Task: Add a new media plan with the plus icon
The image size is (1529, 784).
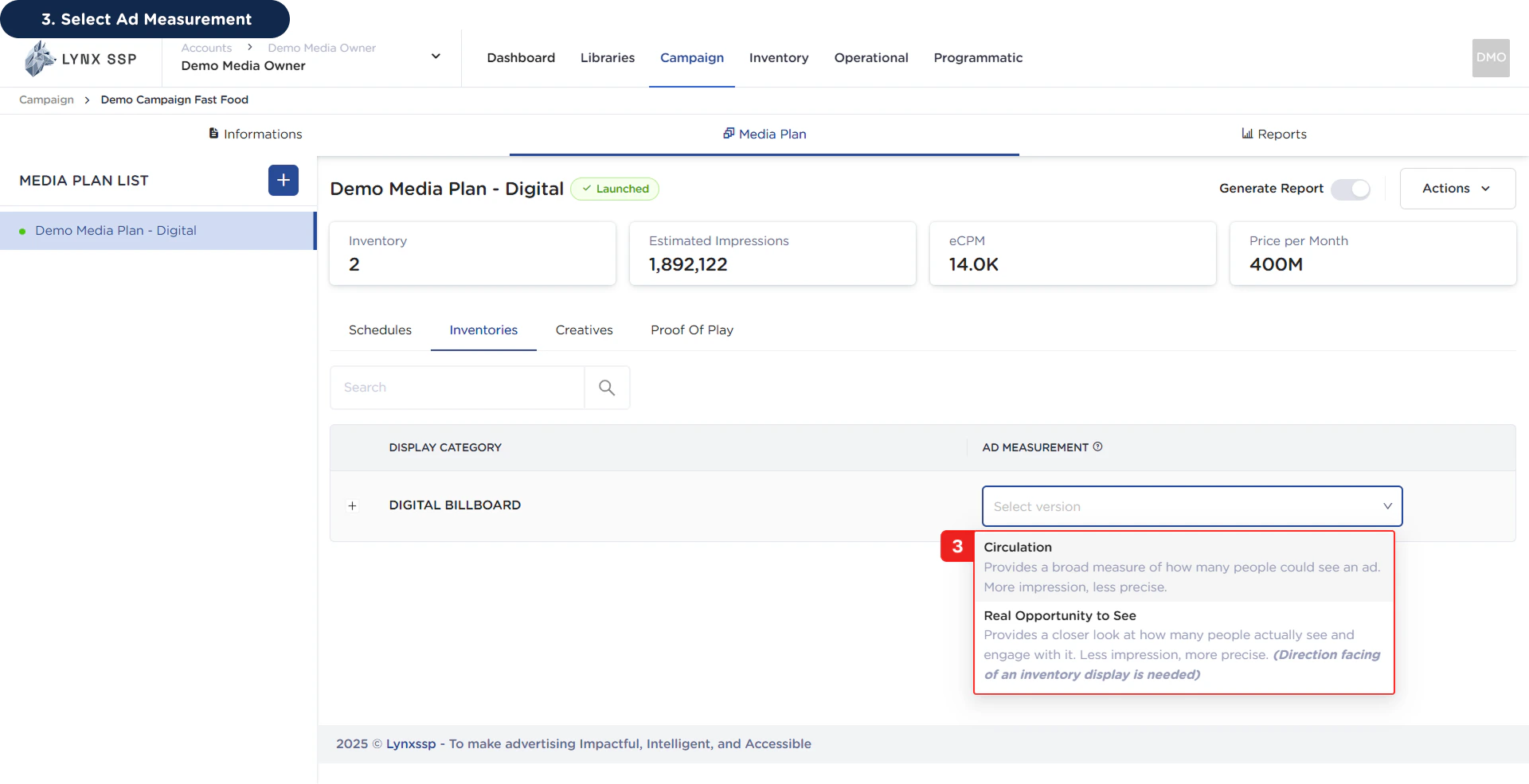Action: (x=283, y=180)
